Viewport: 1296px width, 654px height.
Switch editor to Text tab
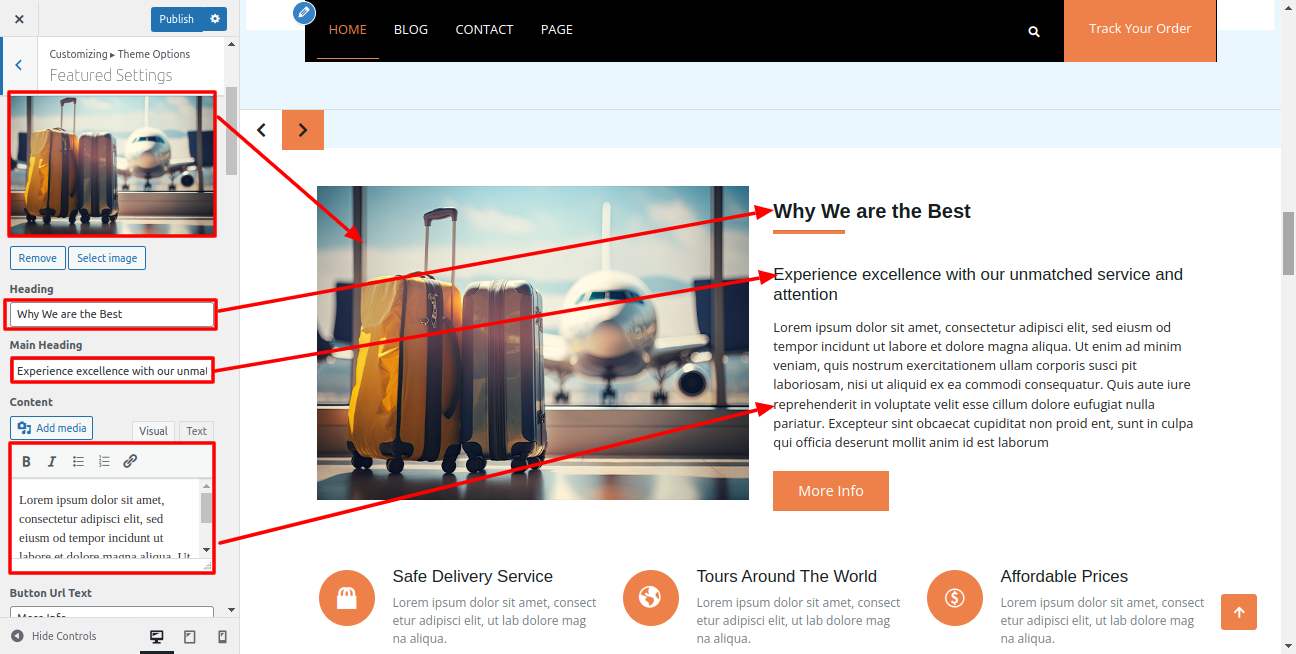click(196, 431)
